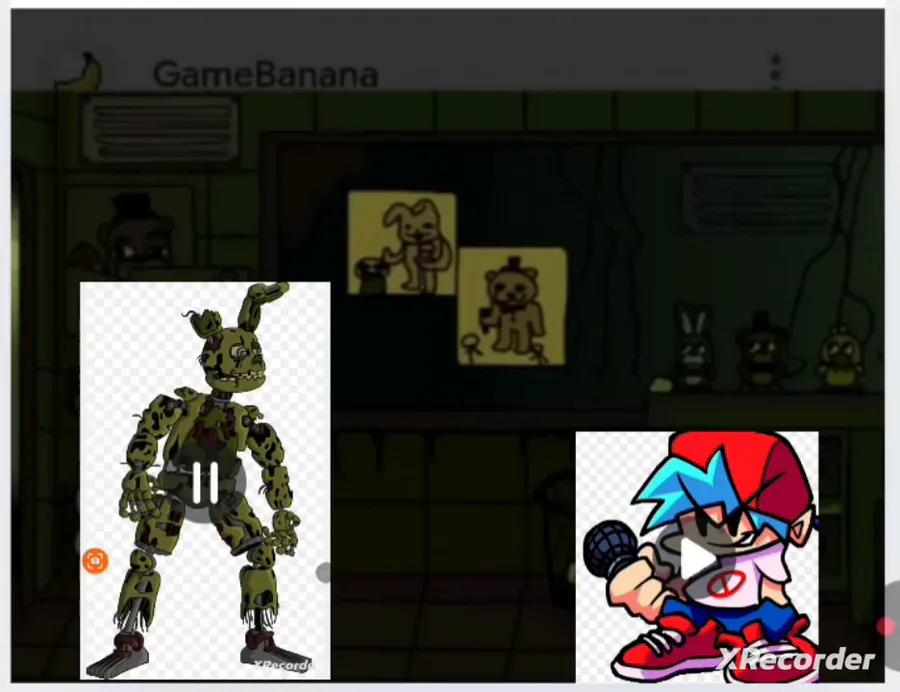Select the Boyfriend character image
This screenshot has width=900, height=692.
pos(697,557)
